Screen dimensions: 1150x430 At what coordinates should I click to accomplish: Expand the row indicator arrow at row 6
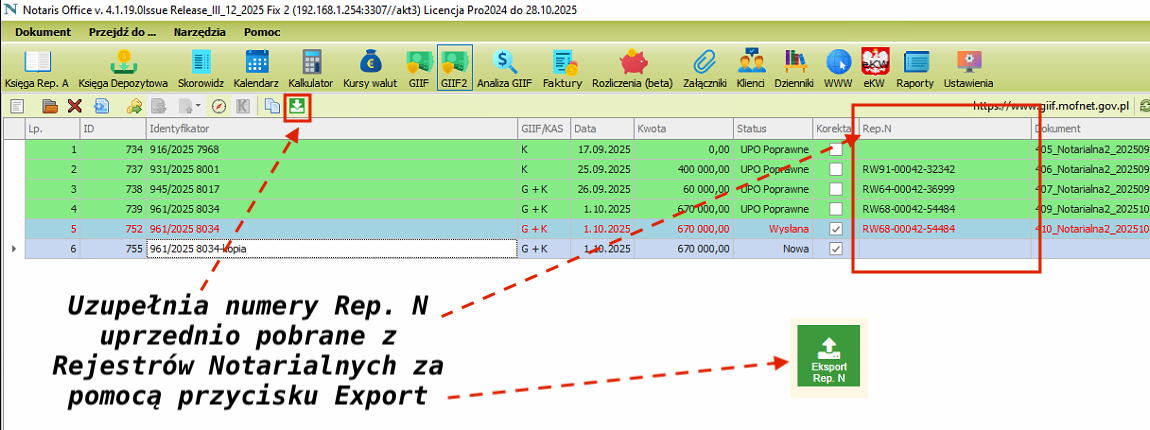click(x=12, y=248)
